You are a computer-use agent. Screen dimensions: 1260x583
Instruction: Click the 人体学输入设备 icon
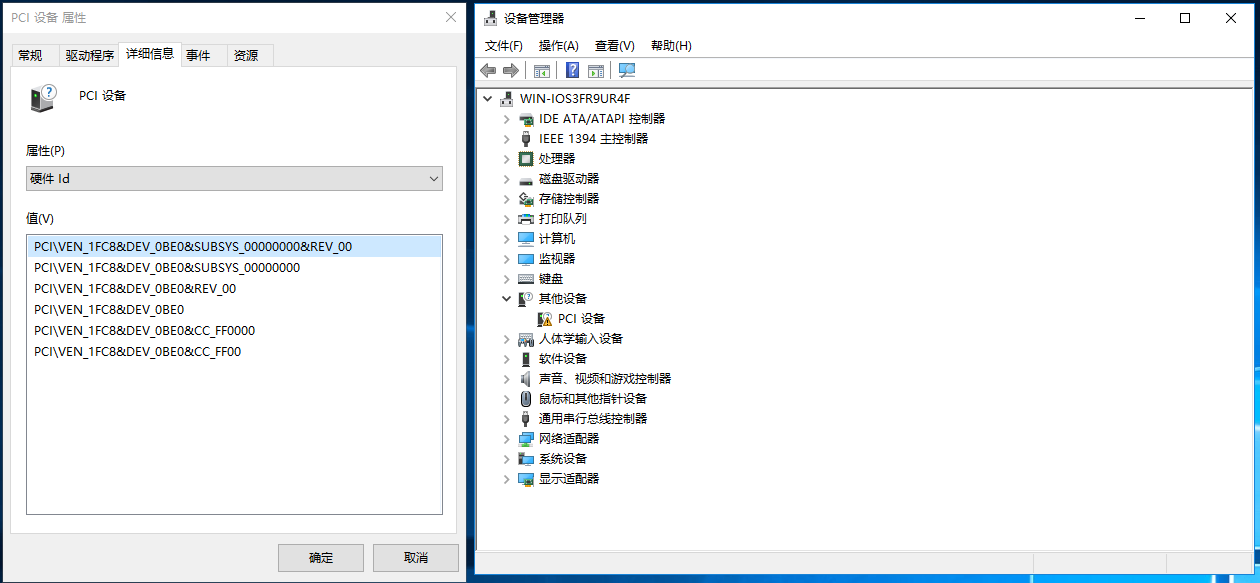(x=526, y=338)
